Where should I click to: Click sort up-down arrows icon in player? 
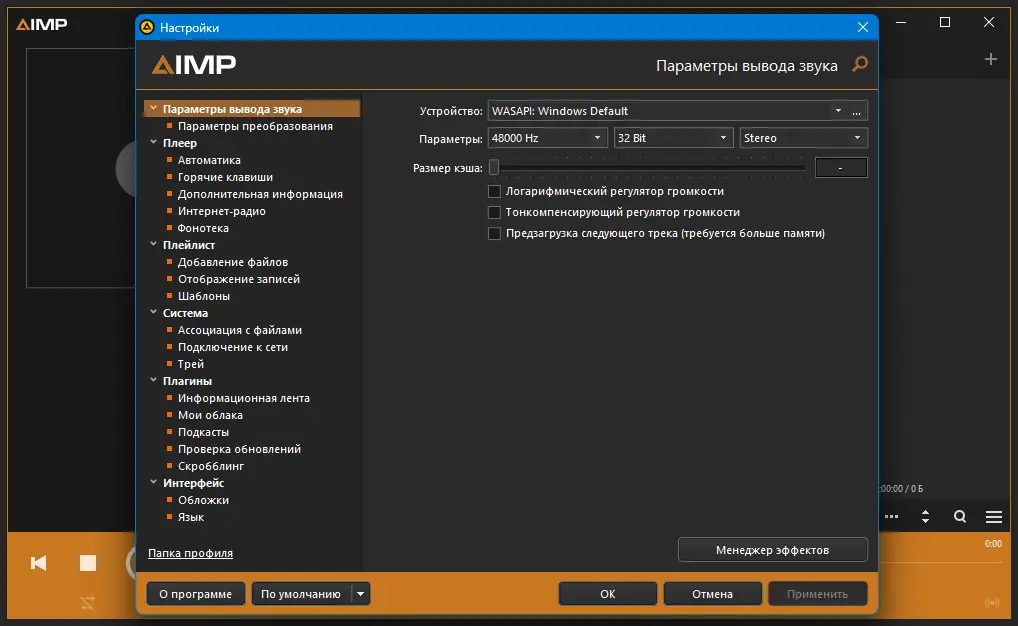[925, 517]
